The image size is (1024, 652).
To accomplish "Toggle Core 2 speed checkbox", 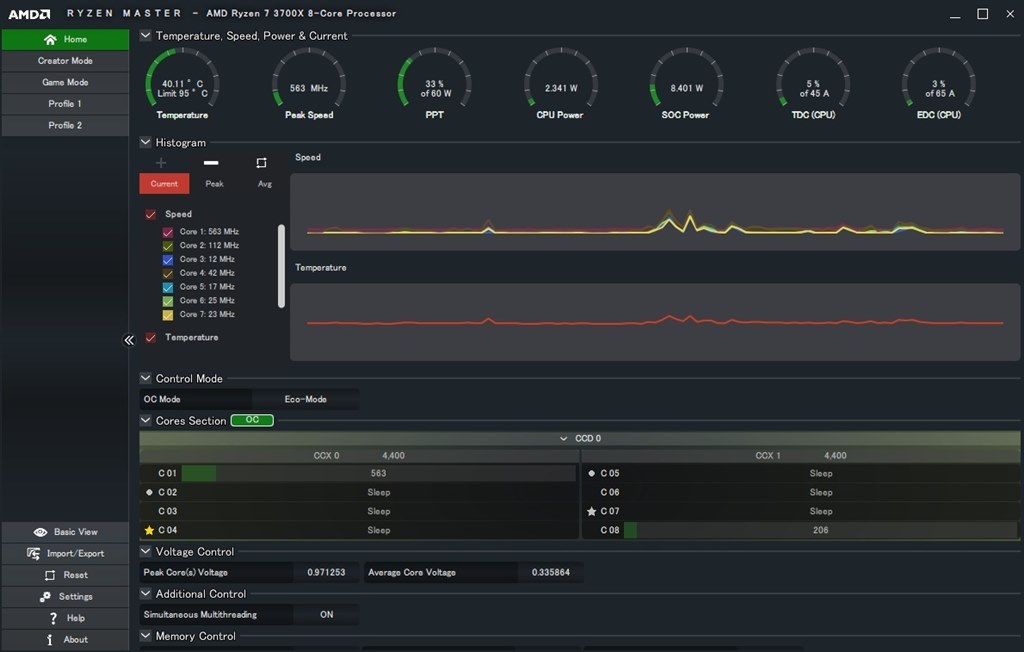I will [x=168, y=246].
